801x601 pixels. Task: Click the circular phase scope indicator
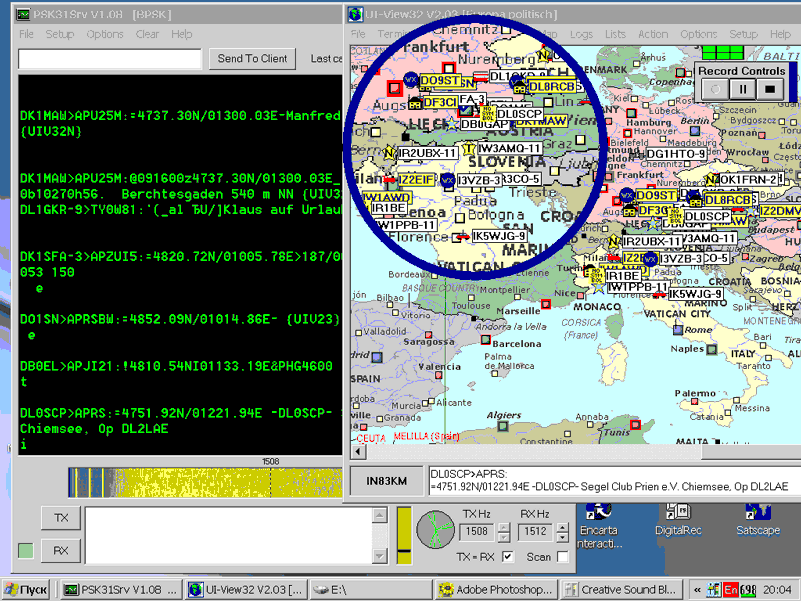(435, 528)
